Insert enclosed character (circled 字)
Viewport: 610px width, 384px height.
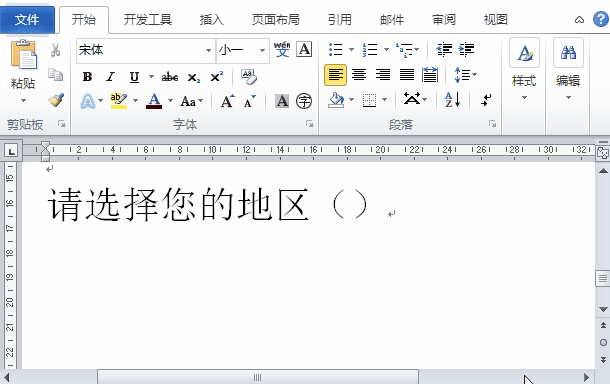(304, 101)
